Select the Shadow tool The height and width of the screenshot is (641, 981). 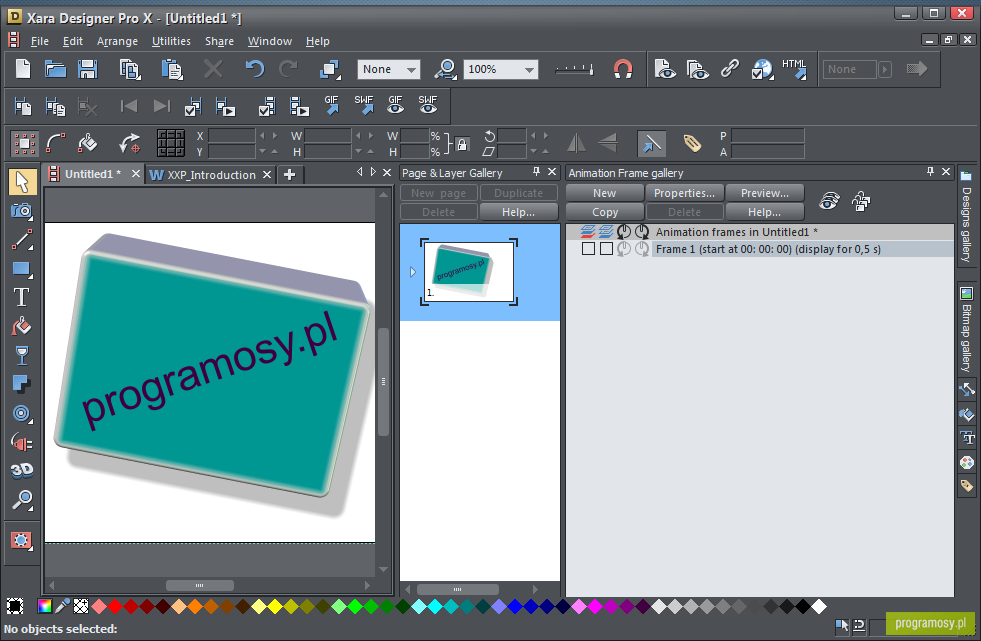pyautogui.click(x=22, y=384)
